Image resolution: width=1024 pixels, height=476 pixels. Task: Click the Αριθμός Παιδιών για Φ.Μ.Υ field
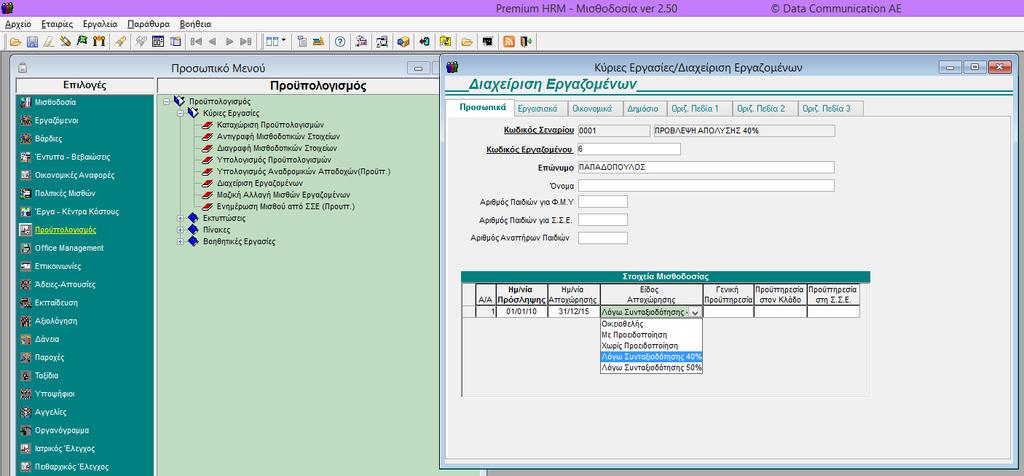[x=603, y=201]
